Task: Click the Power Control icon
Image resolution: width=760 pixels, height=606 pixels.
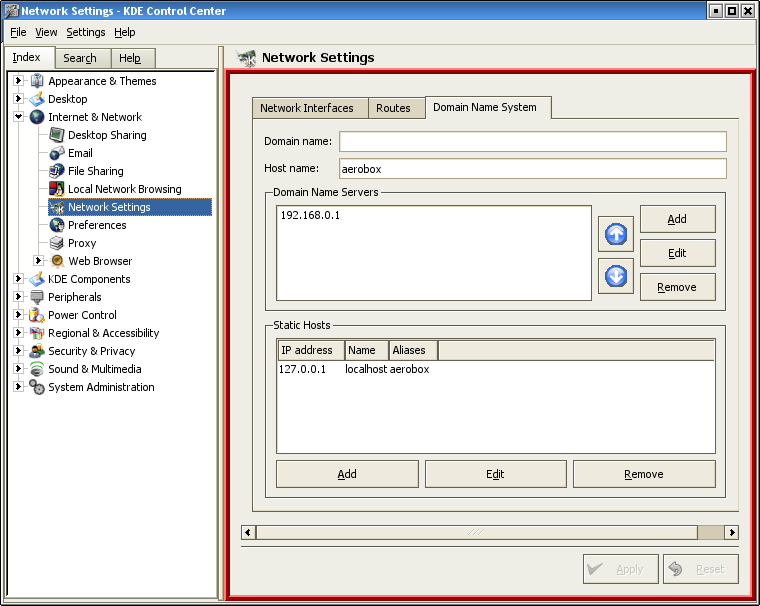Action: (37, 315)
